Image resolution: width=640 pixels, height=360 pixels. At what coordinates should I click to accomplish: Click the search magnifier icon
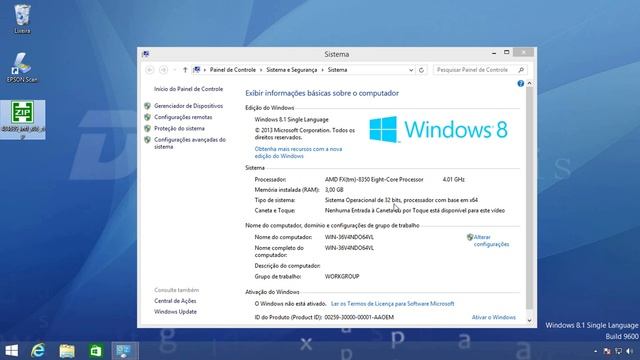click(x=521, y=70)
